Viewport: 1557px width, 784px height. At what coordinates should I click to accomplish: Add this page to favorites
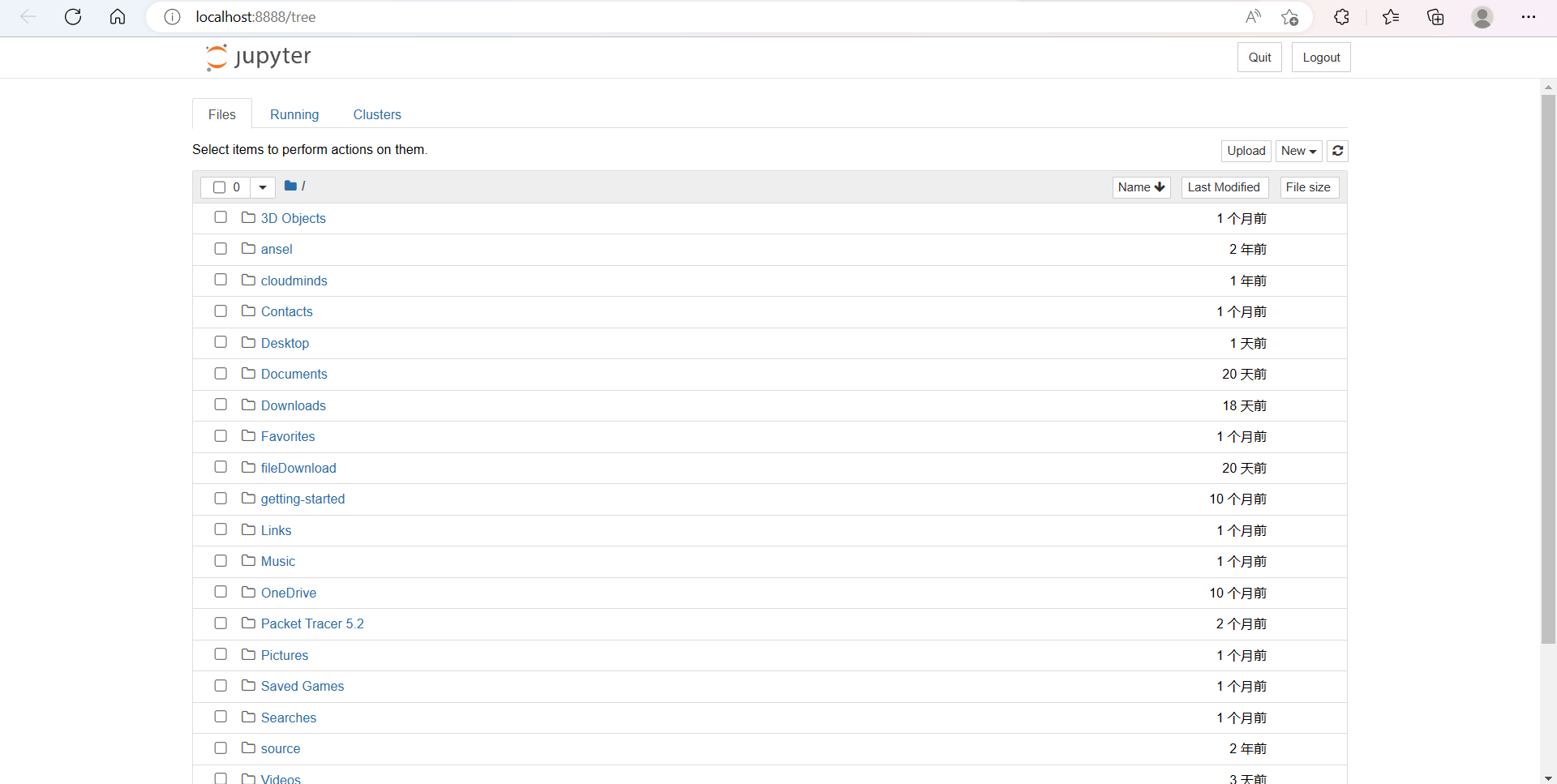coord(1290,17)
